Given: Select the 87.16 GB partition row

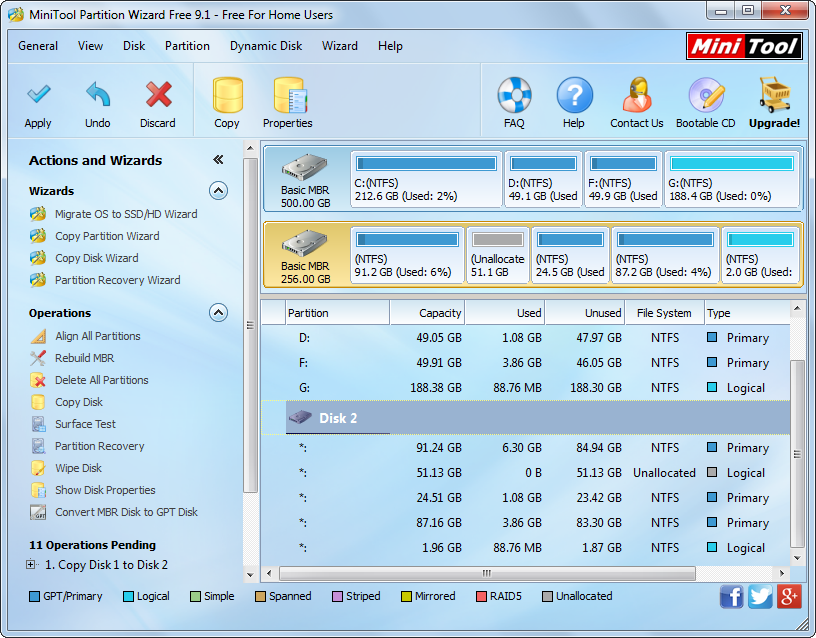Looking at the screenshot, I should pos(526,522).
